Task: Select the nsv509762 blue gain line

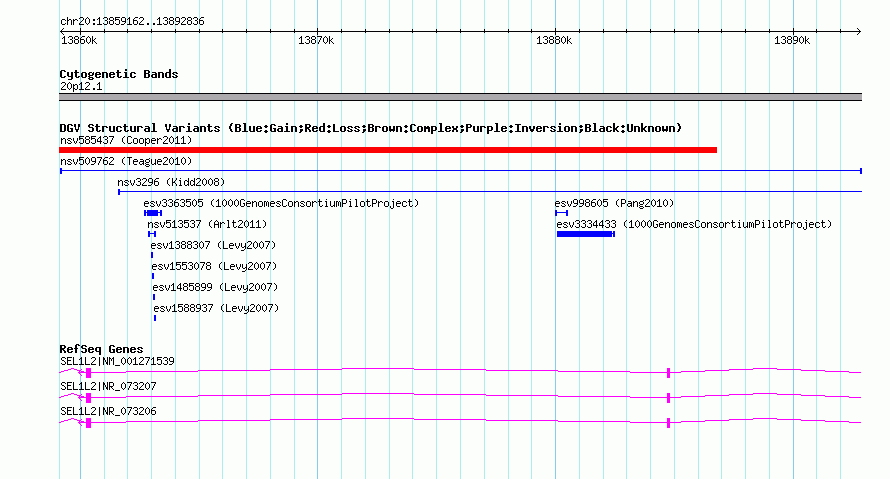Action: [x=461, y=171]
